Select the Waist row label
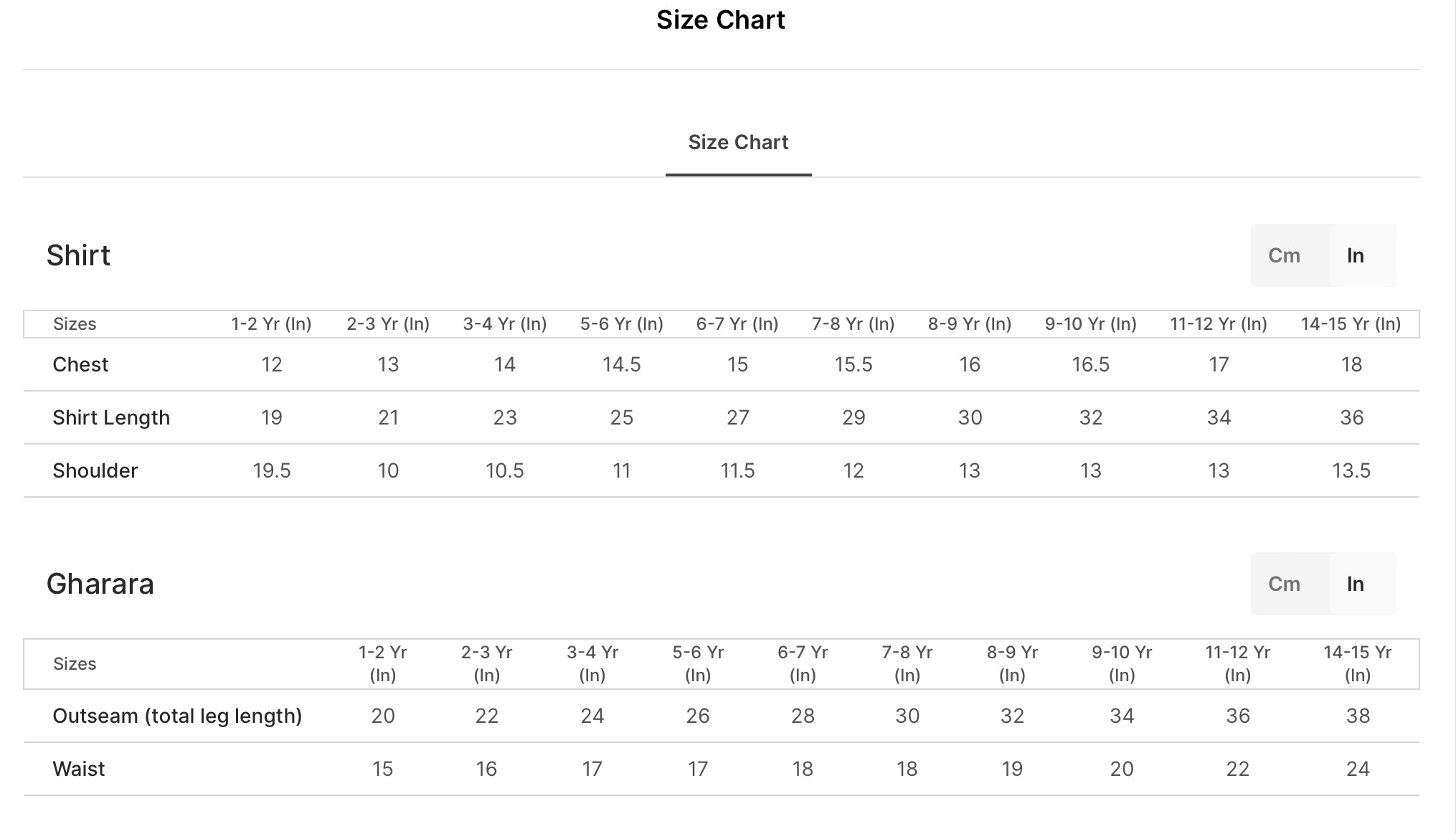 point(79,769)
